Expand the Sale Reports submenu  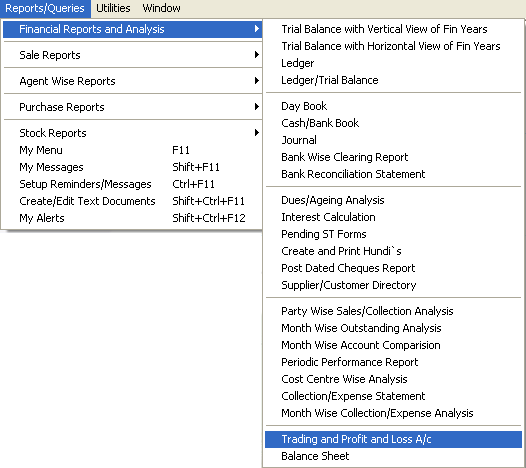point(133,55)
